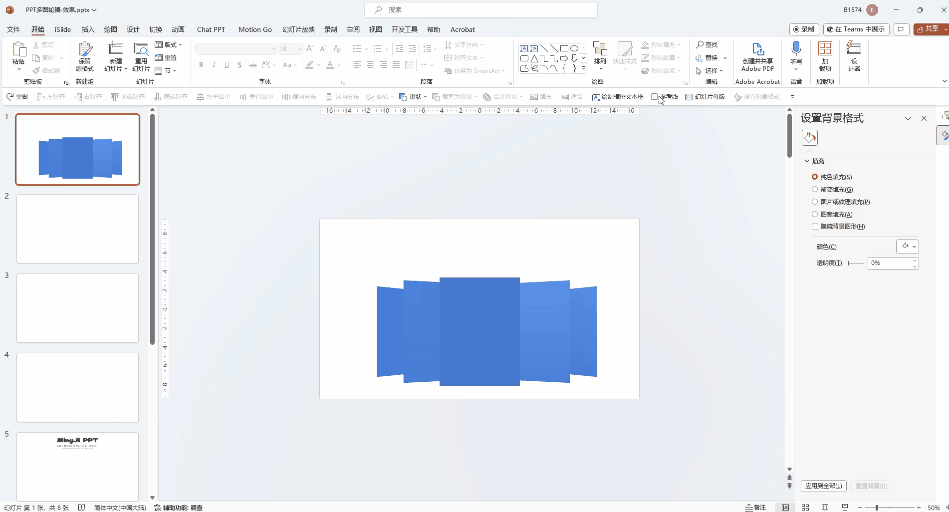949x512 pixels.
Task: Collapse the Fill section expander
Action: 807,161
